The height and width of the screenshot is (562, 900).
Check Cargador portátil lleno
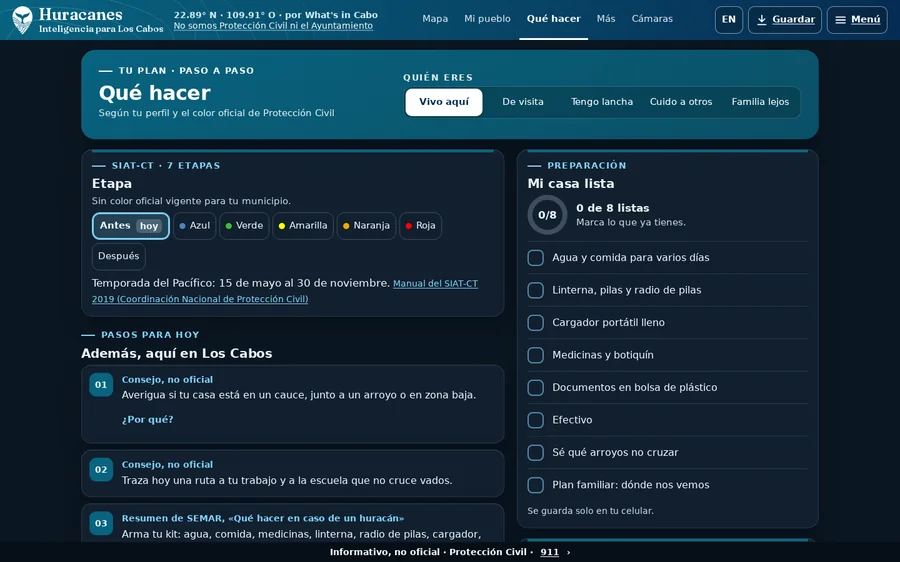point(536,323)
